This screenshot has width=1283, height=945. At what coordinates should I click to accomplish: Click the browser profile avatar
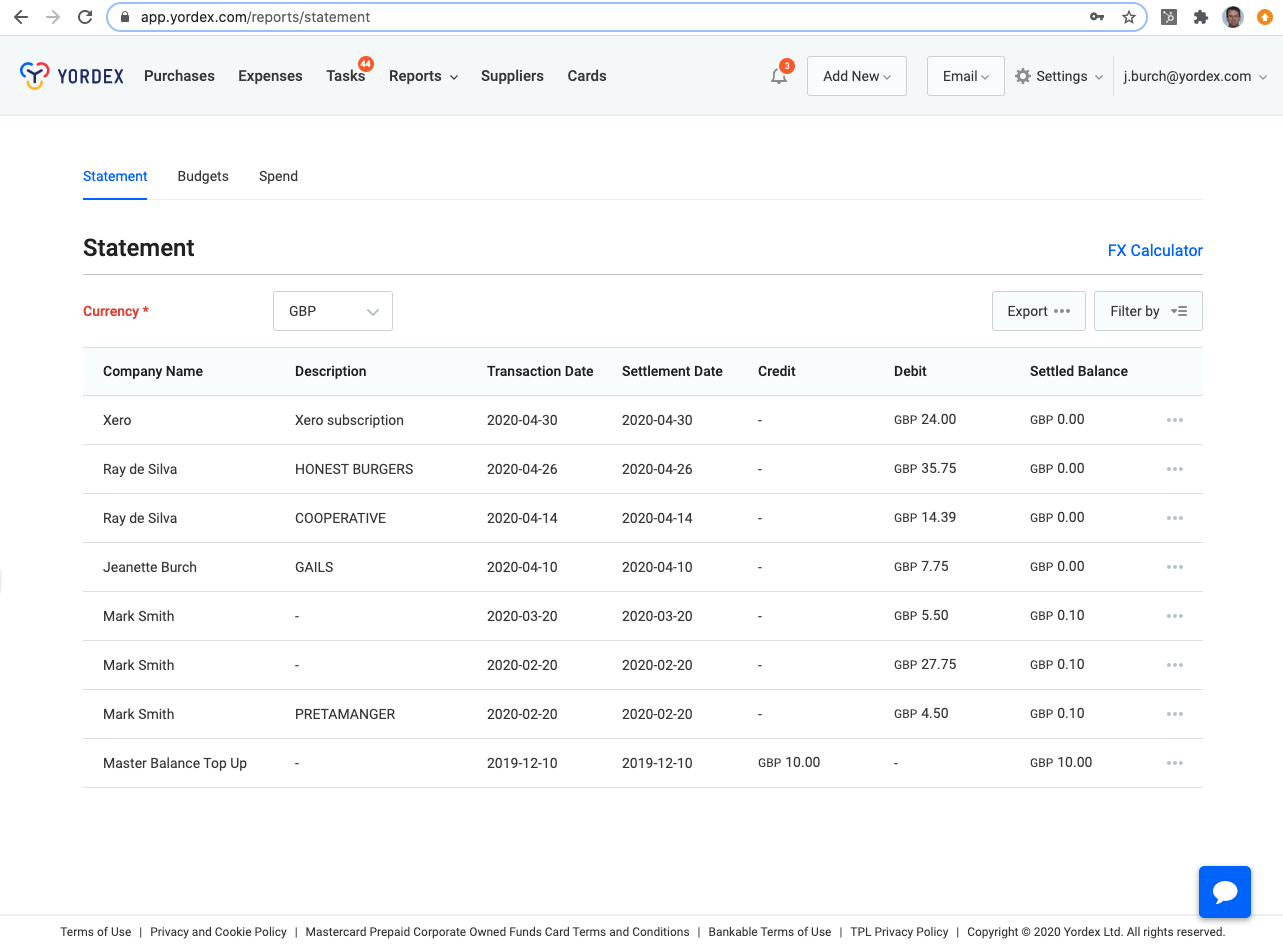(1233, 17)
